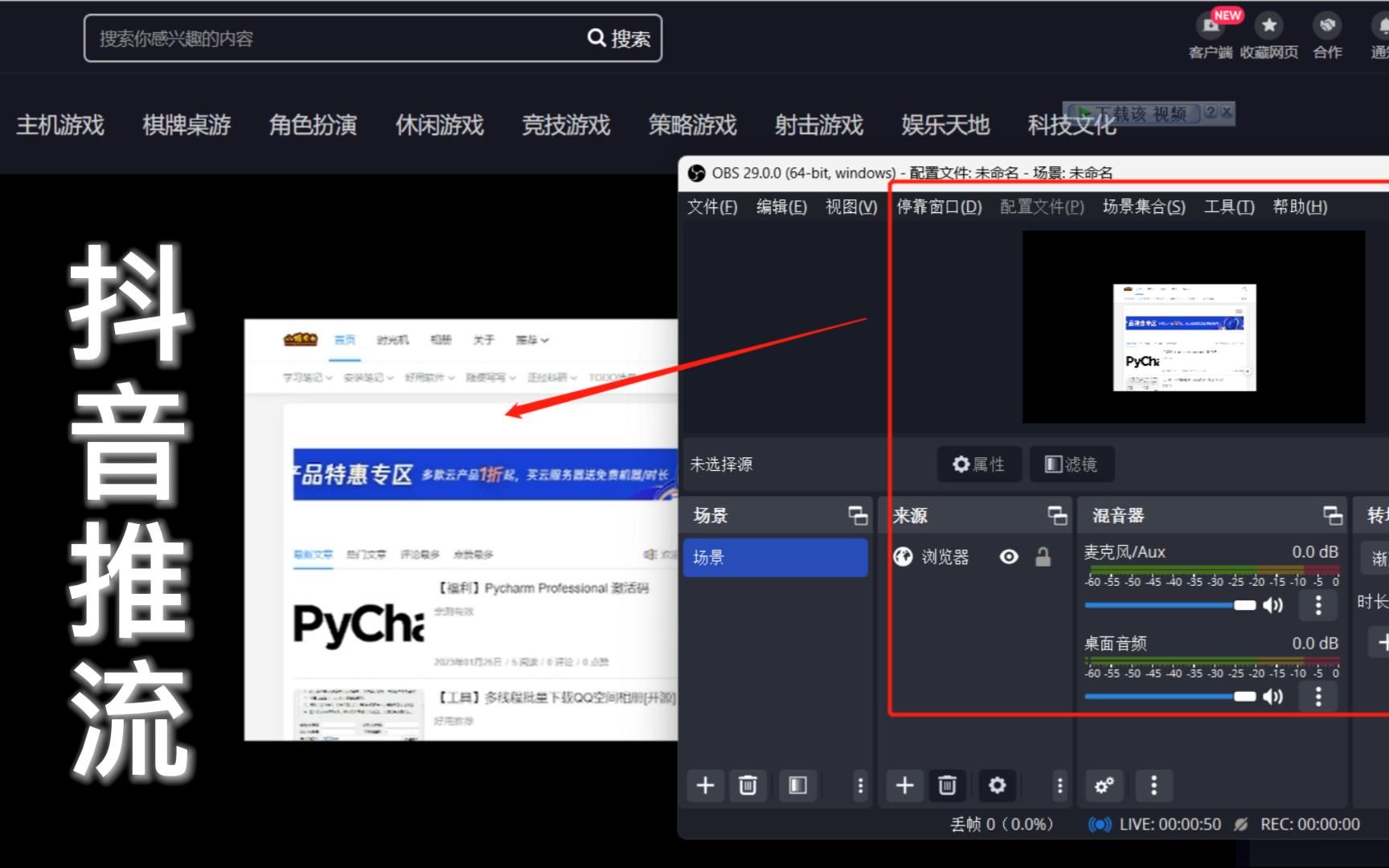Mute the 麦克风/Aux channel

coord(1273,605)
